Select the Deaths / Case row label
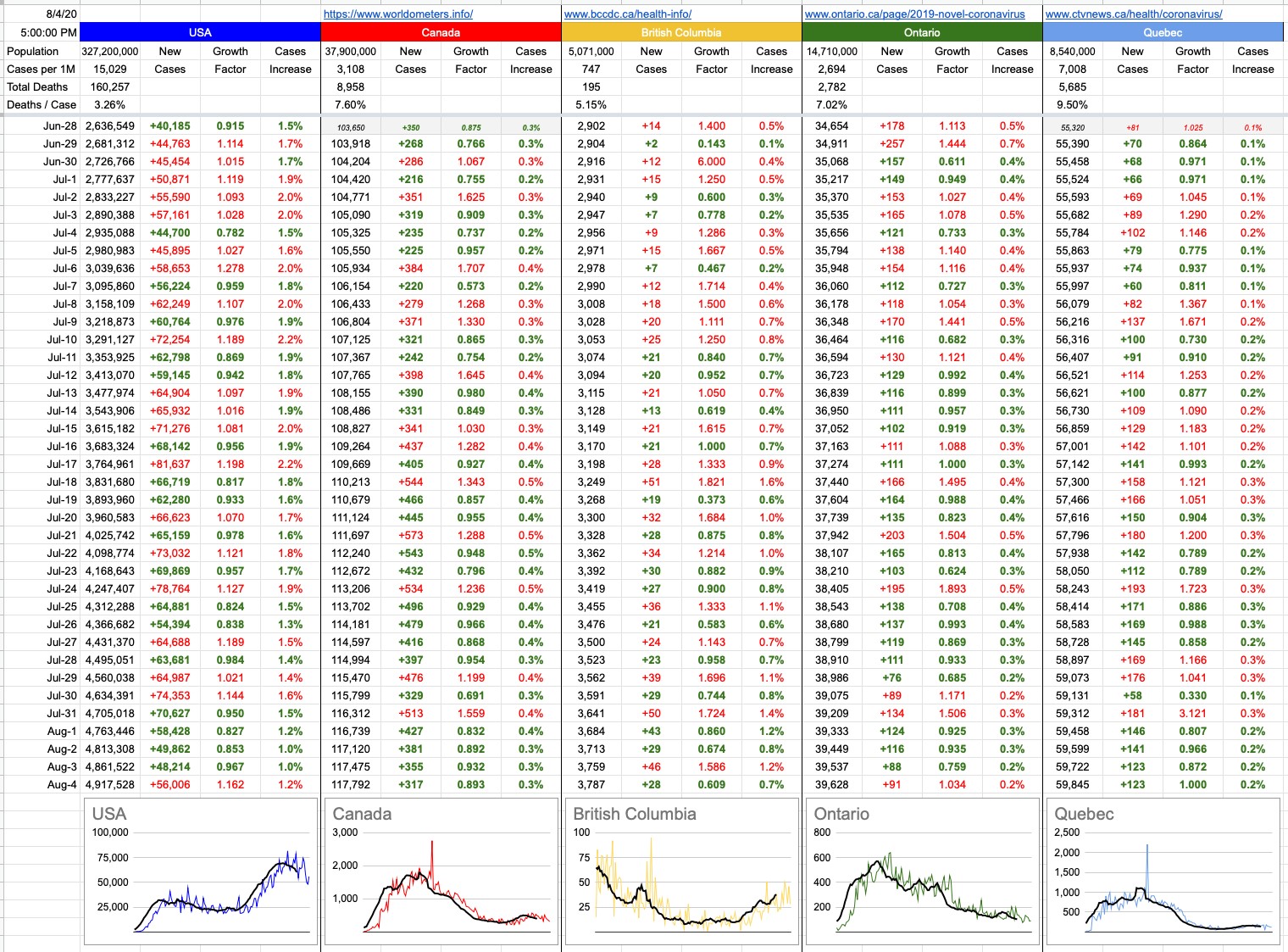Viewport: 1288px width, 952px height. point(42,104)
